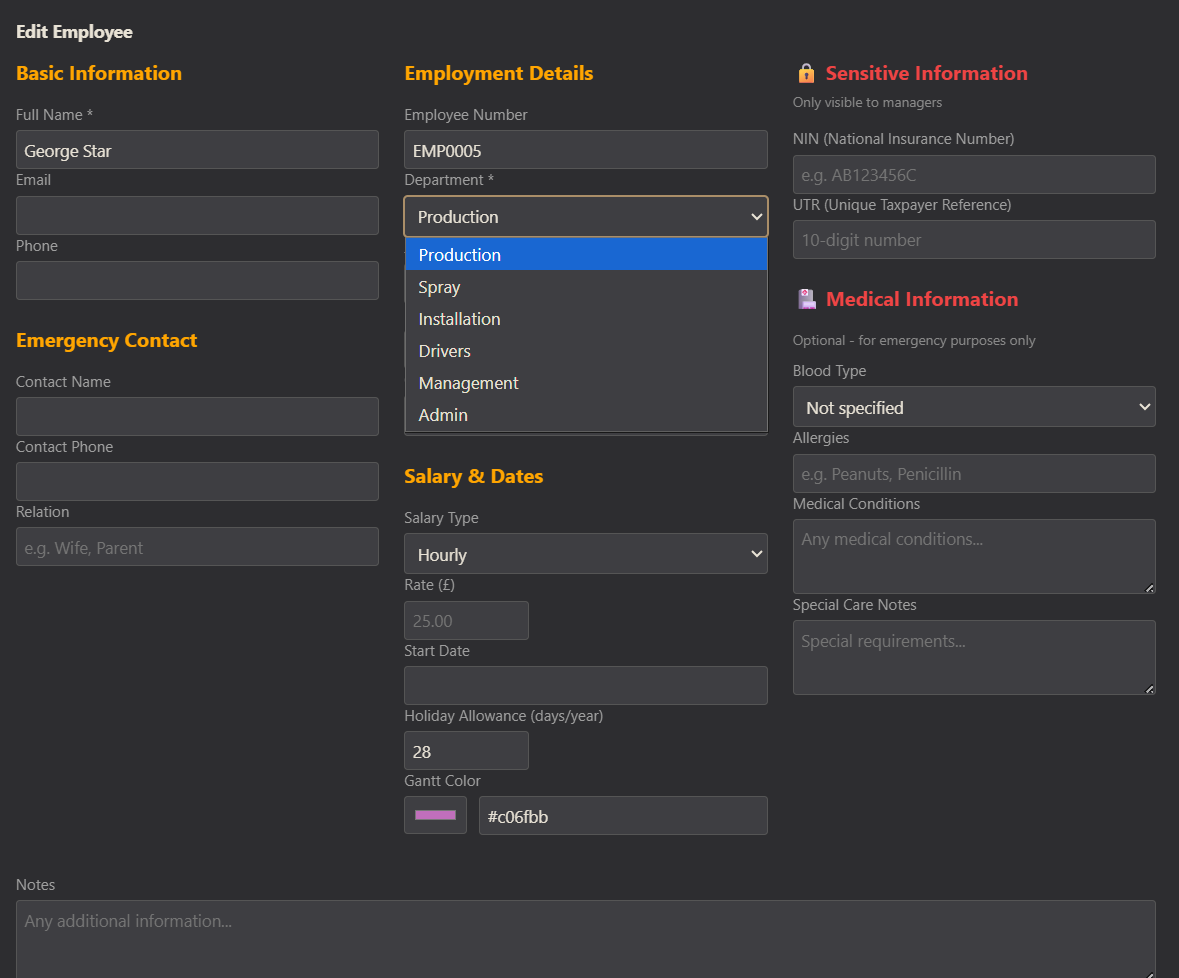Click the Full Name input field
The width and height of the screenshot is (1179, 978).
point(197,150)
